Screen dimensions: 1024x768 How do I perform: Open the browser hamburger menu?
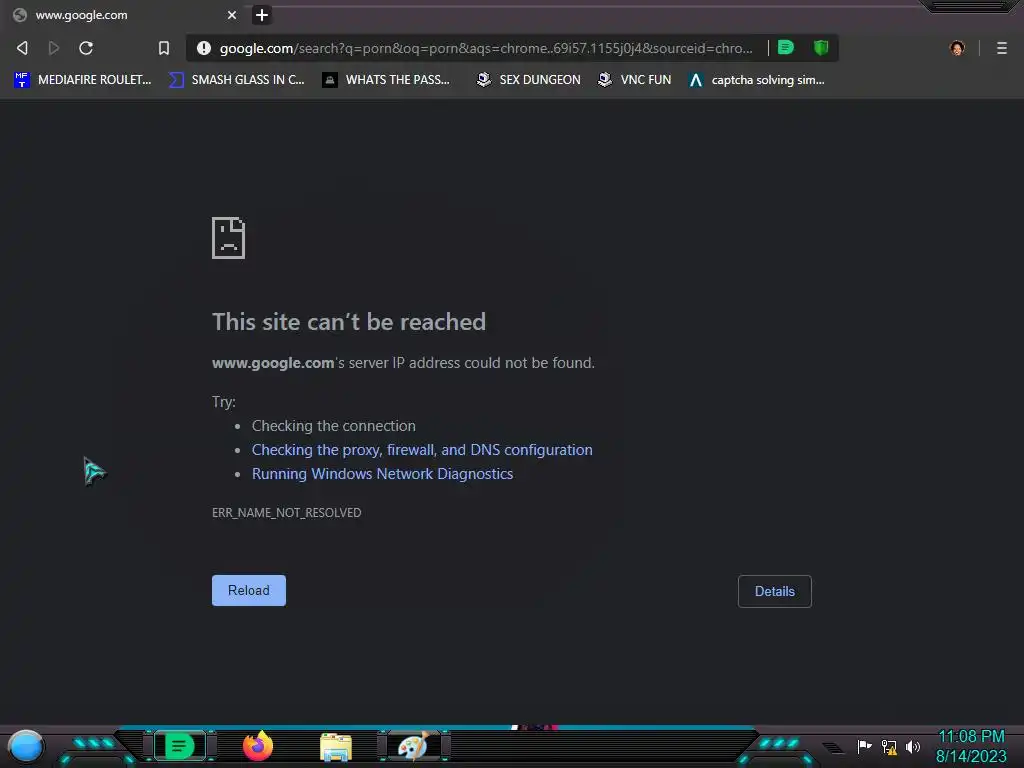pyautogui.click(x=1001, y=48)
